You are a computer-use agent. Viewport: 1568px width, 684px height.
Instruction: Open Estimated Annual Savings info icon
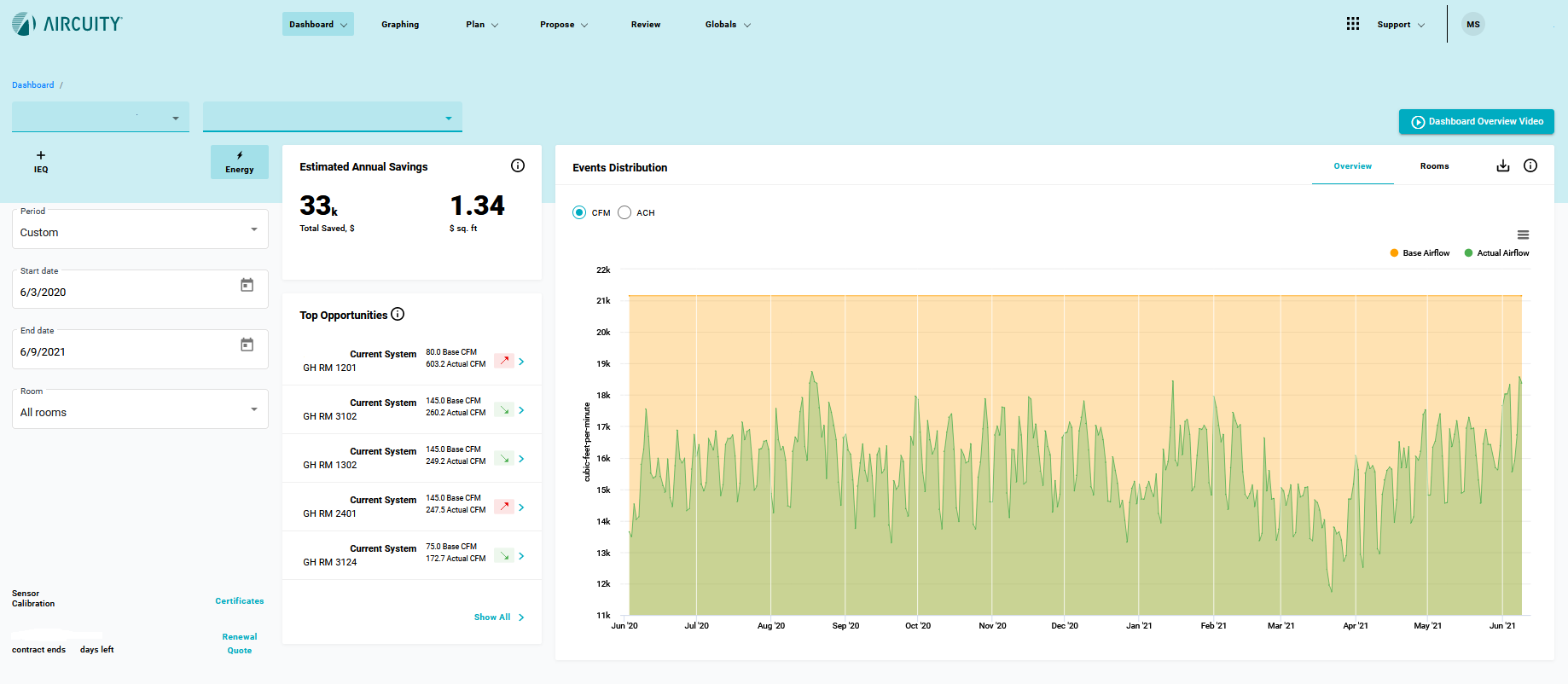pyautogui.click(x=518, y=165)
